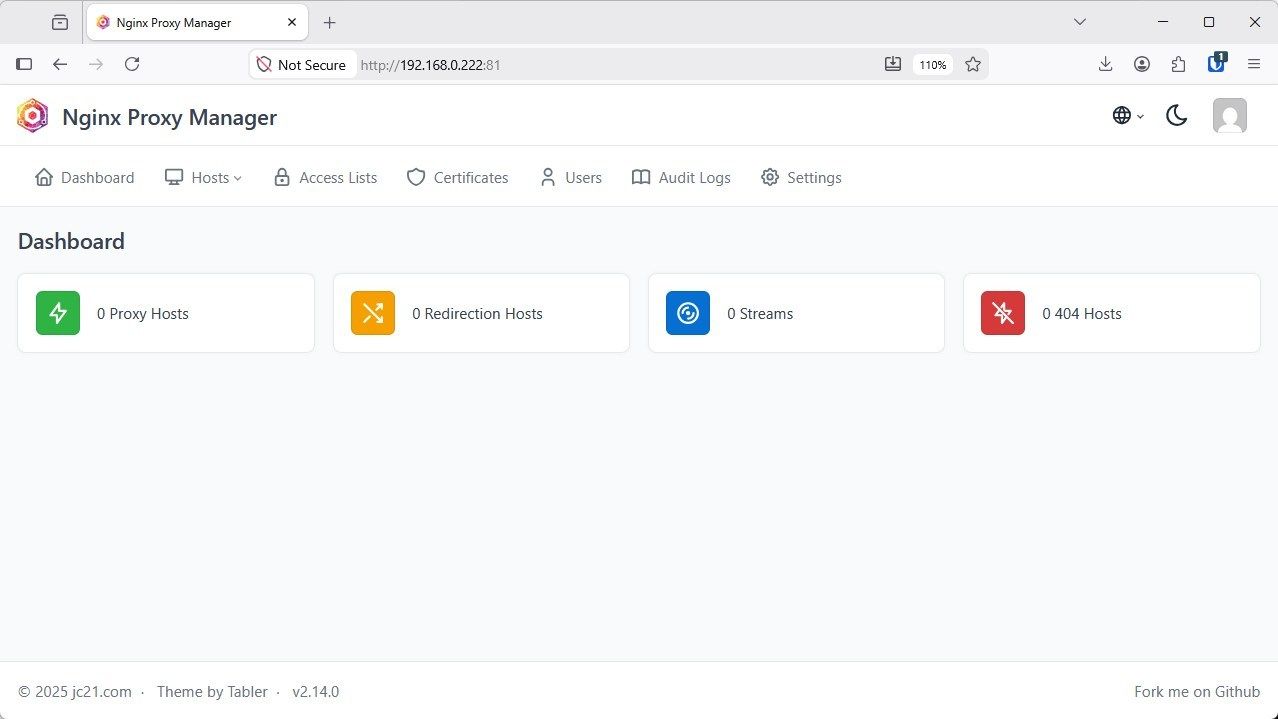The image size is (1278, 719).
Task: Open the Audit Logs page
Action: pyautogui.click(x=681, y=177)
